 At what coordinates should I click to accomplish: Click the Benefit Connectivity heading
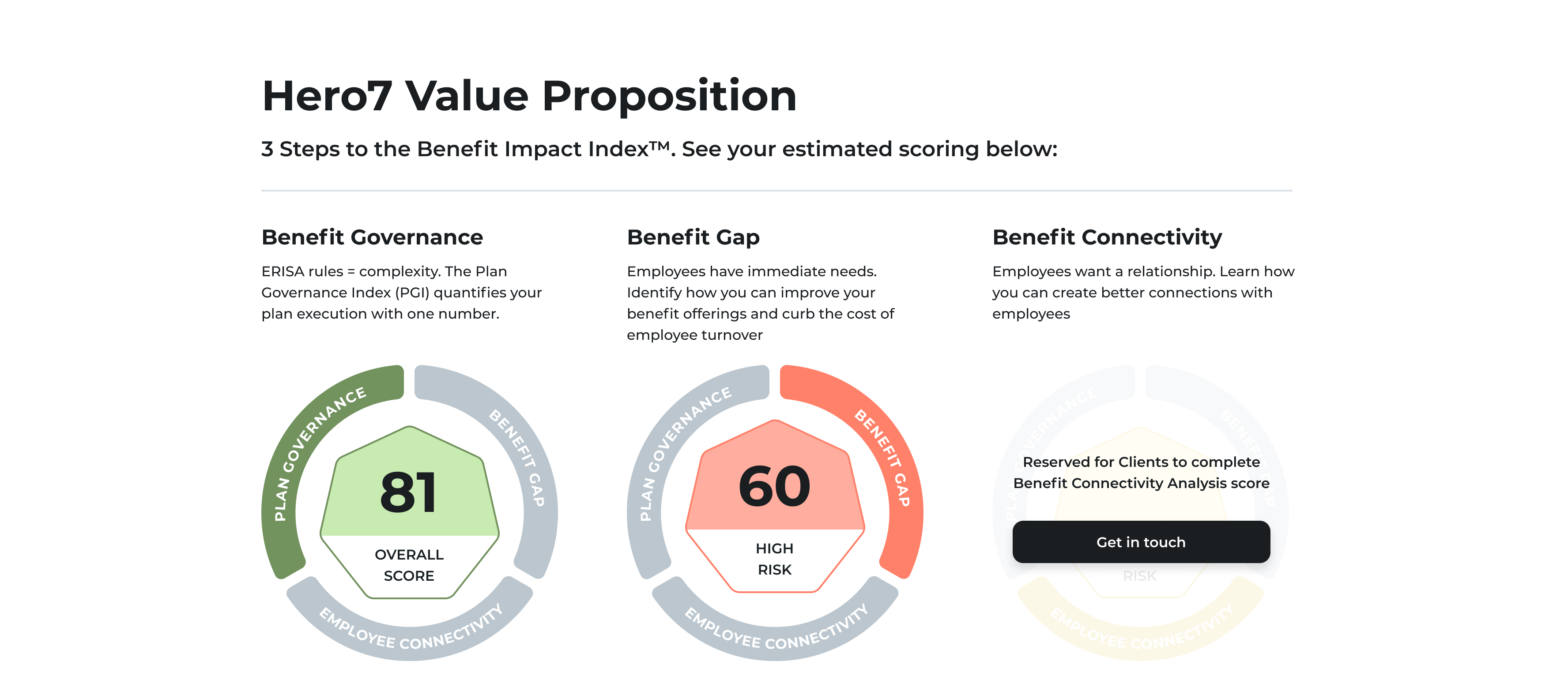1107,237
